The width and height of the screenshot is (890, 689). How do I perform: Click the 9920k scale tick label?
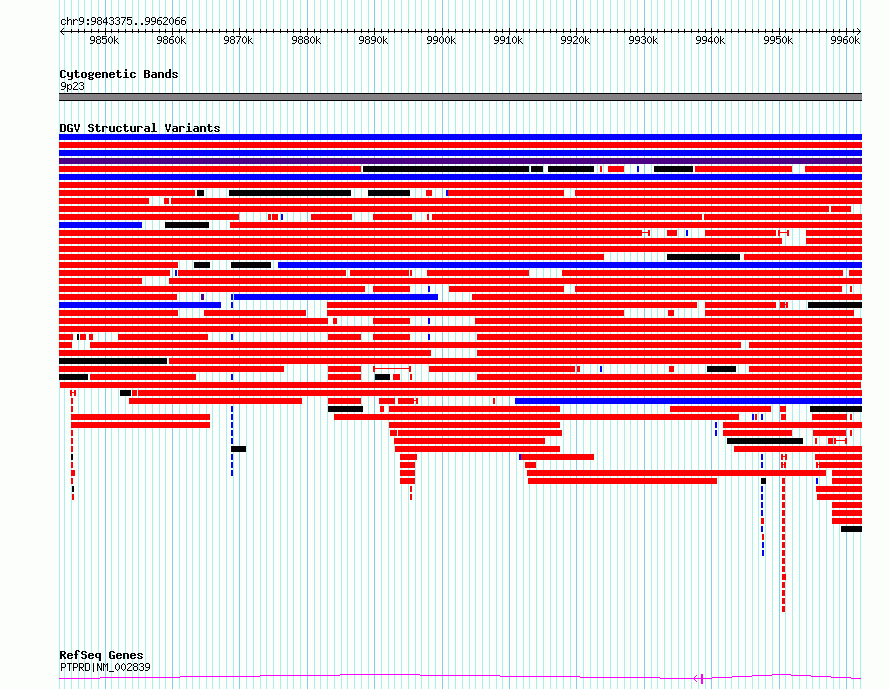(x=575, y=40)
